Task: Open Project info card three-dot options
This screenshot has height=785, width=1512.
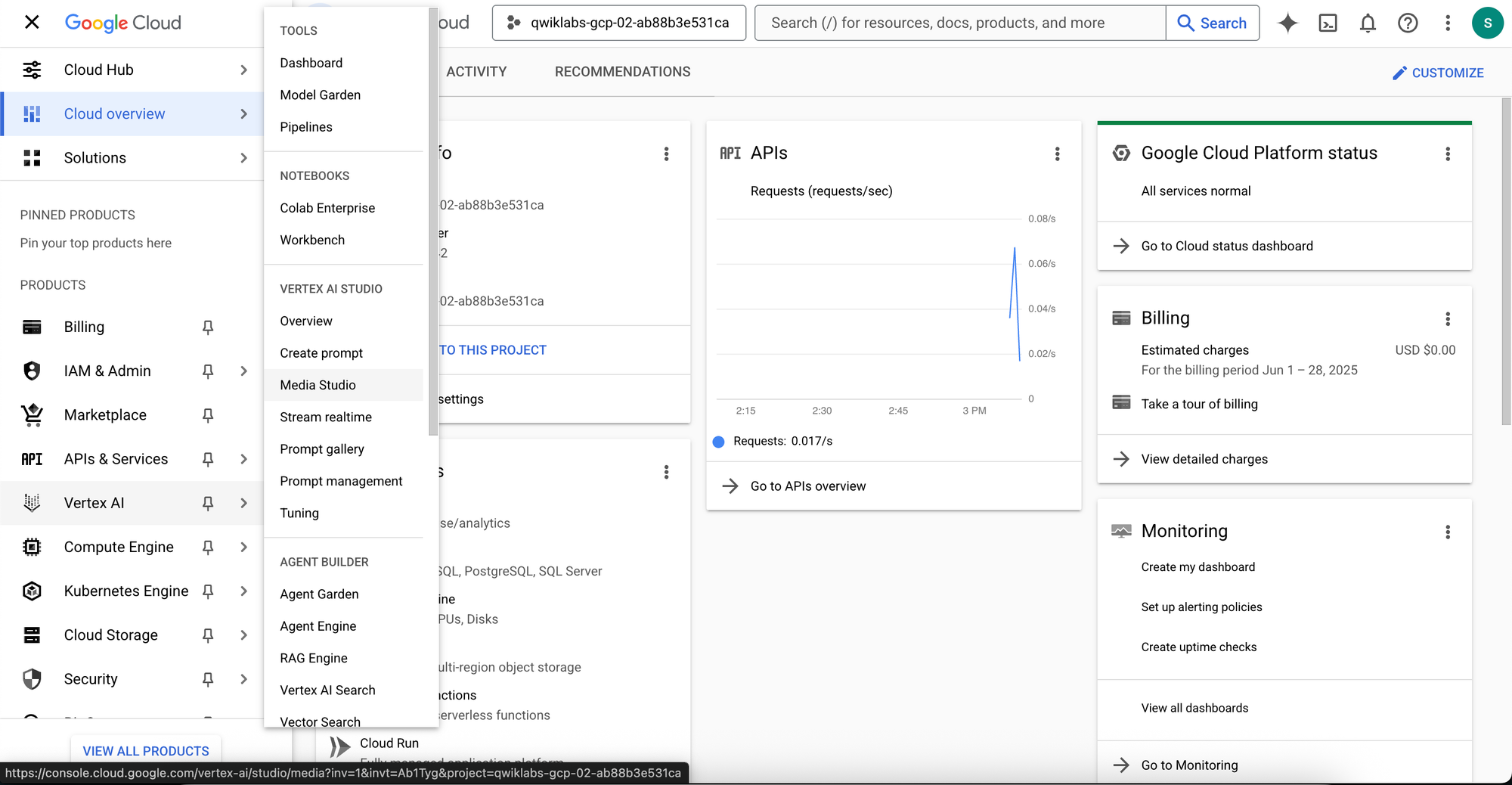Action: pyautogui.click(x=666, y=154)
